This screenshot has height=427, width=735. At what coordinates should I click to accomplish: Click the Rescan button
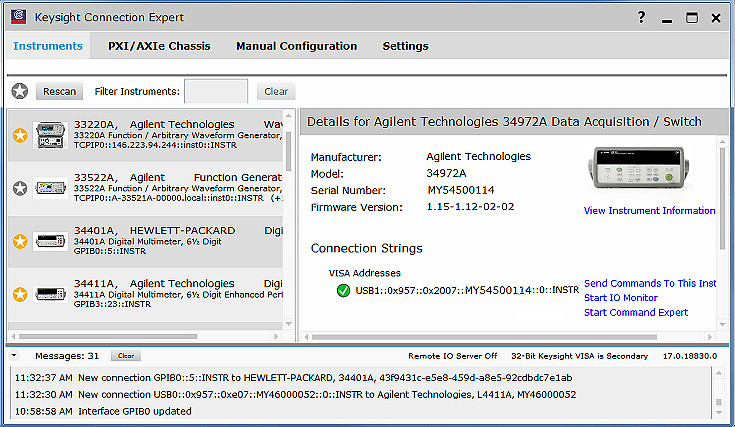click(60, 91)
